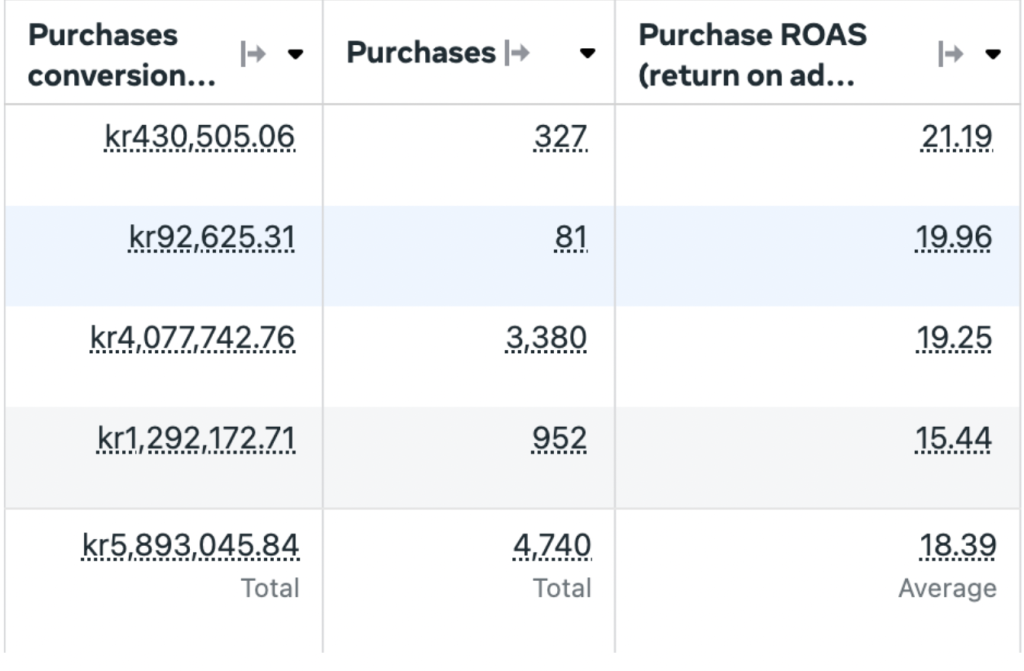Click conversion value kr430,505.06
1024x671 pixels.
tap(200, 137)
